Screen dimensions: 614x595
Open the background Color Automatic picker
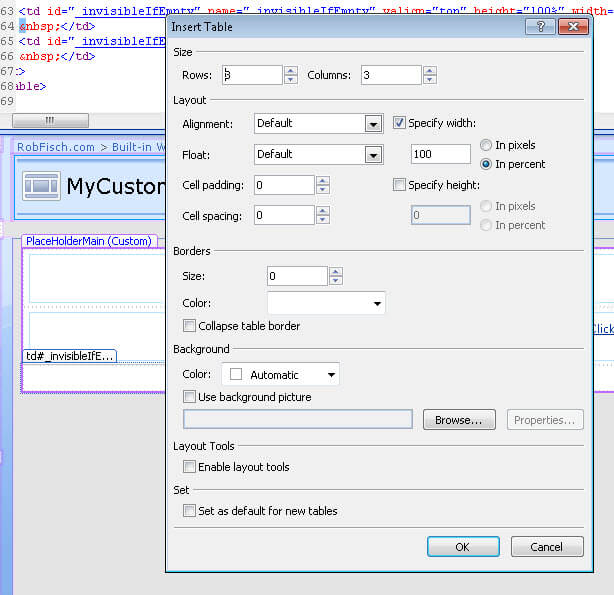pyautogui.click(x=331, y=375)
